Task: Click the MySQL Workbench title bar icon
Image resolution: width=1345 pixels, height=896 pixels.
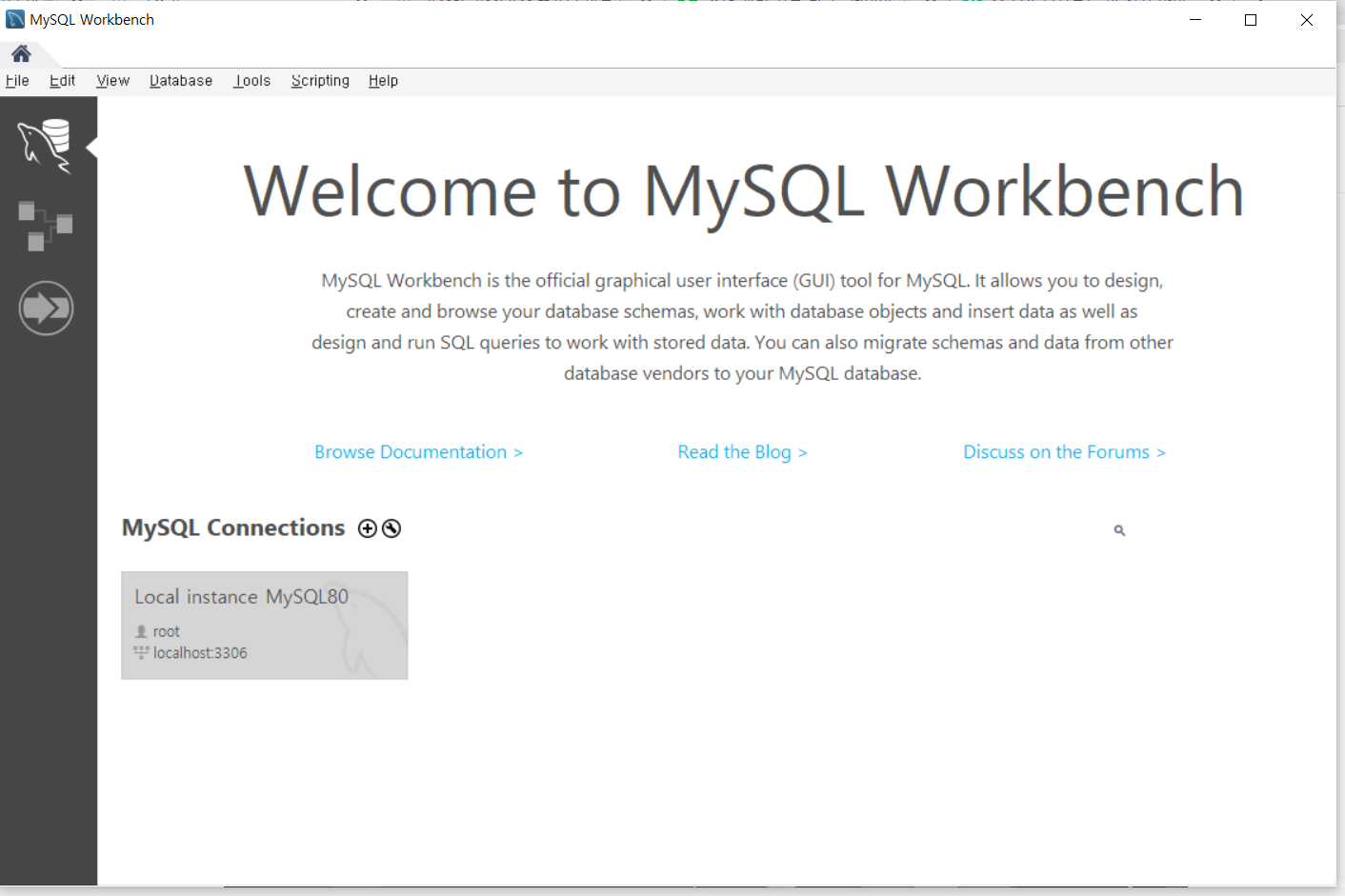Action: click(15, 19)
